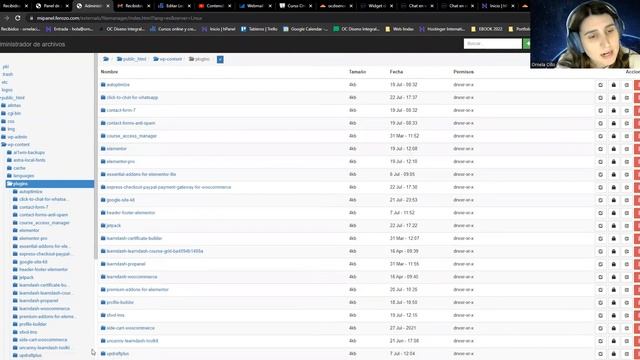Click the red delete button in the header-footer-elementor row

click(x=637, y=213)
